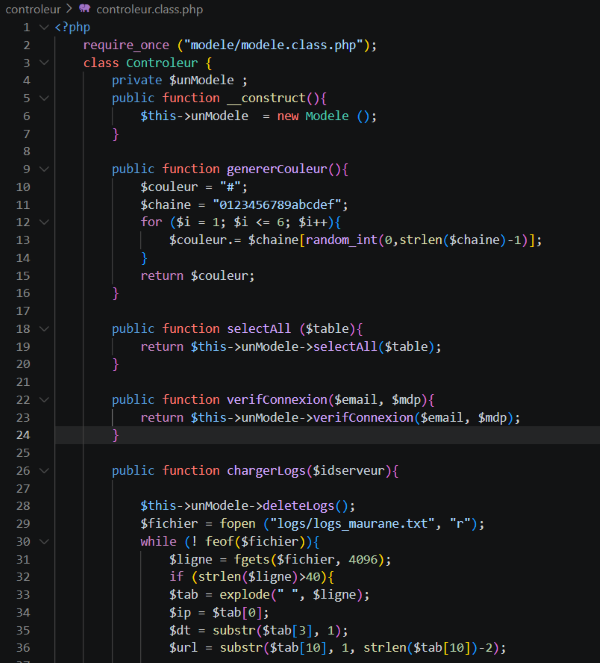Click the 'selectAll' function name on line 18
This screenshot has width=600, height=663.
pos(259,329)
